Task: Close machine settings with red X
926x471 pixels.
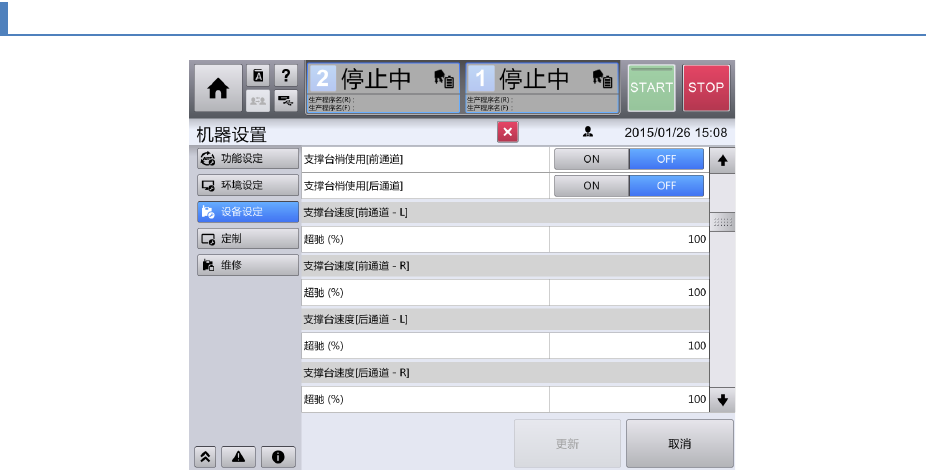Action: pyautogui.click(x=508, y=132)
